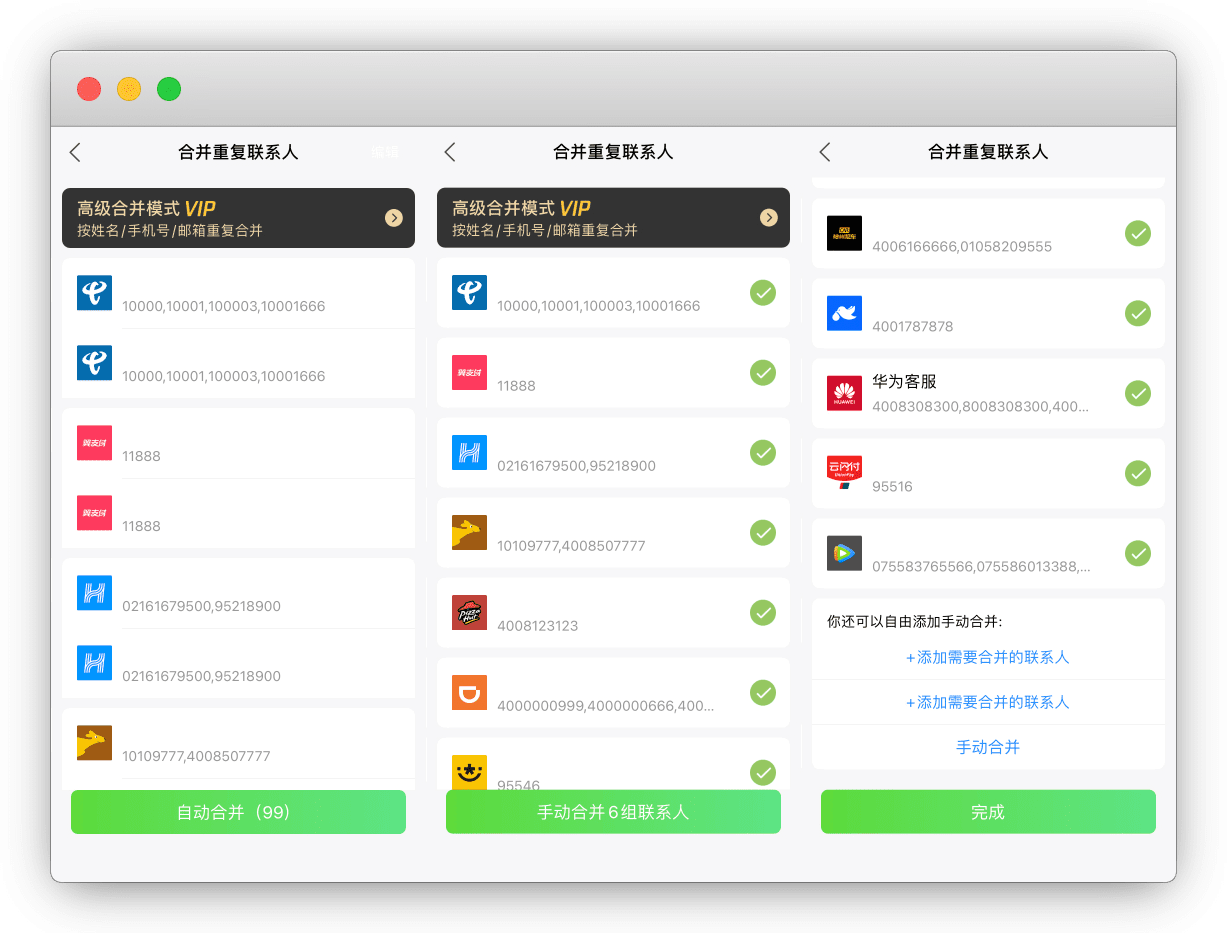1227x933 pixels.
Task: Click the Huawei logo for 华为客服
Action: coord(844,393)
